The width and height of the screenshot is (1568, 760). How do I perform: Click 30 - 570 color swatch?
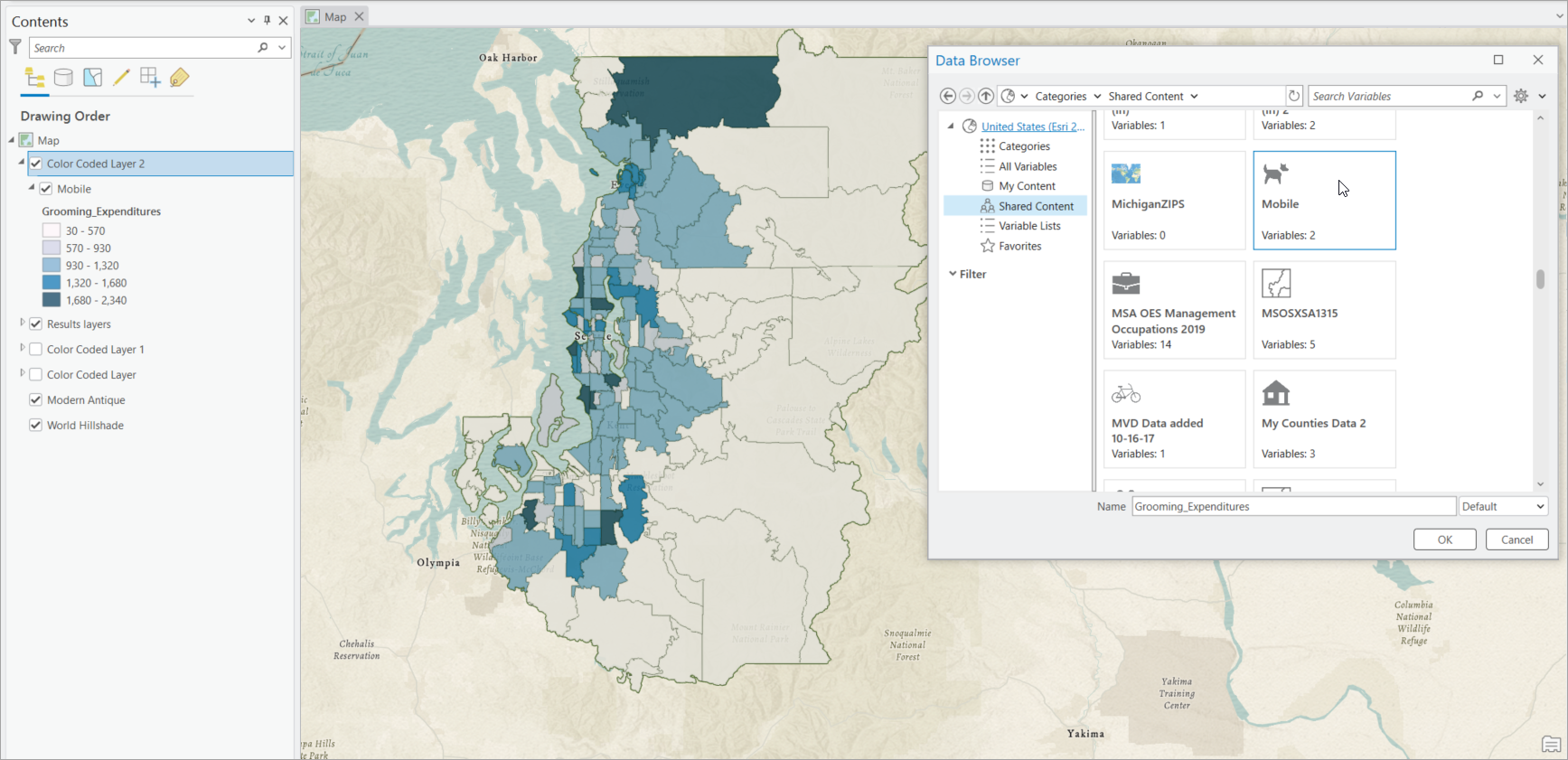[x=52, y=230]
